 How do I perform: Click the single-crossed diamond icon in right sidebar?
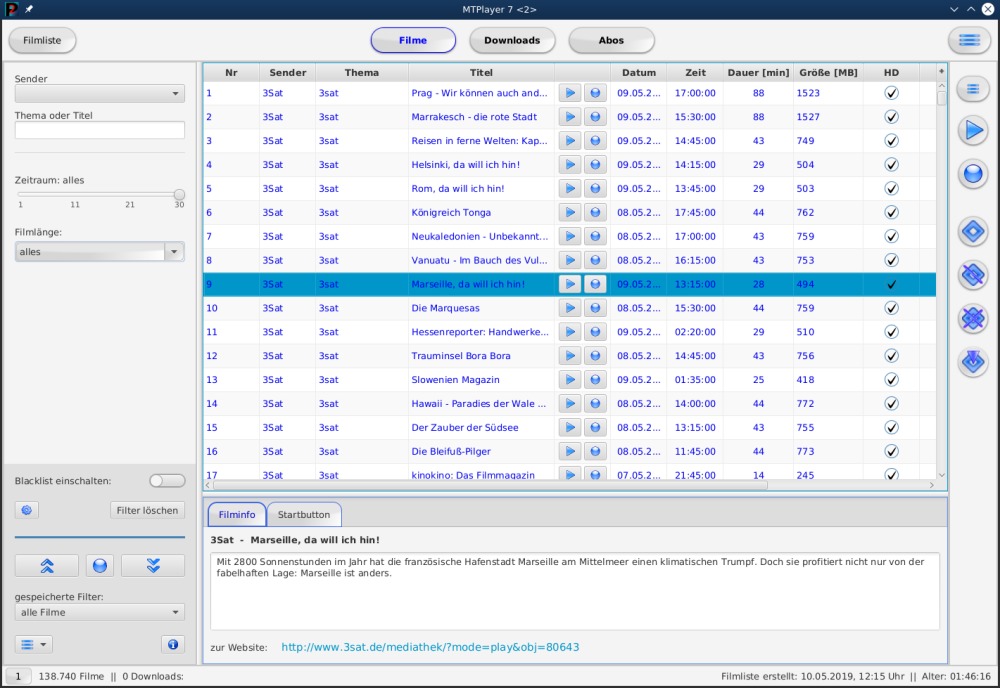[x=973, y=275]
